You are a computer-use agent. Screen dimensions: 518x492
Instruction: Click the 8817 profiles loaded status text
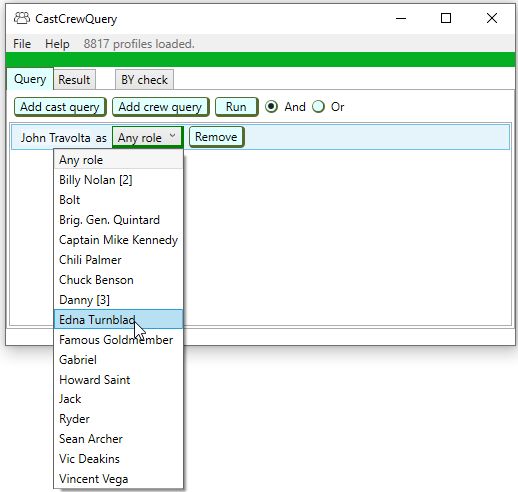tap(139, 44)
